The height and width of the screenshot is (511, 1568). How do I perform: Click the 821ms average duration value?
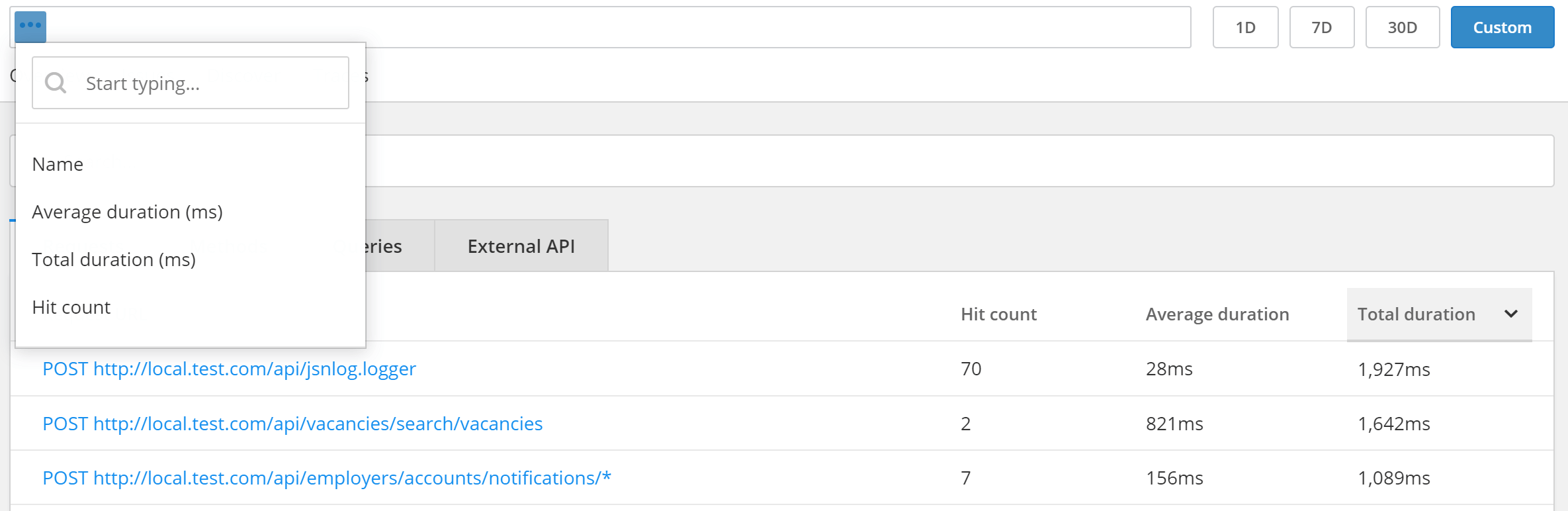coord(1174,424)
